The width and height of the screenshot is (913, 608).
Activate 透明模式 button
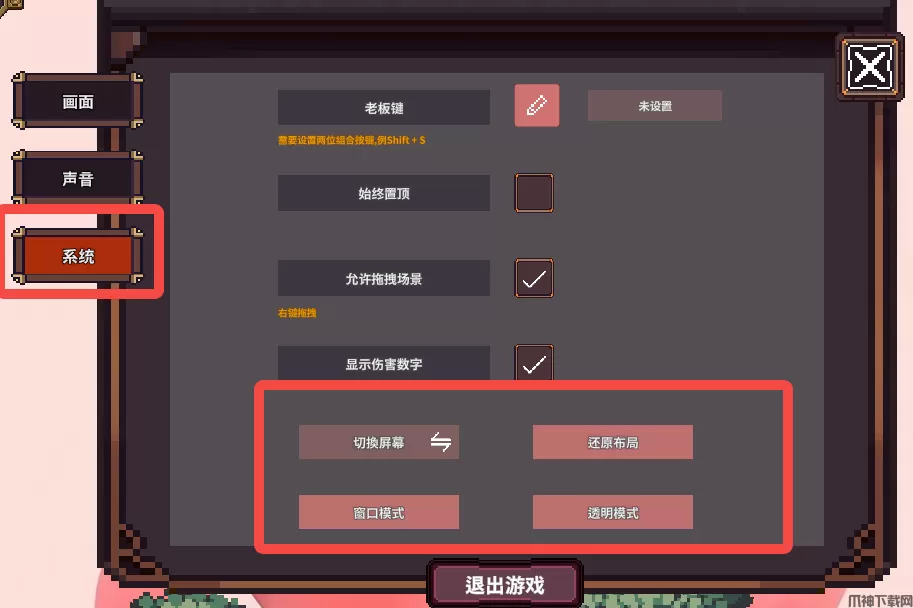(613, 512)
